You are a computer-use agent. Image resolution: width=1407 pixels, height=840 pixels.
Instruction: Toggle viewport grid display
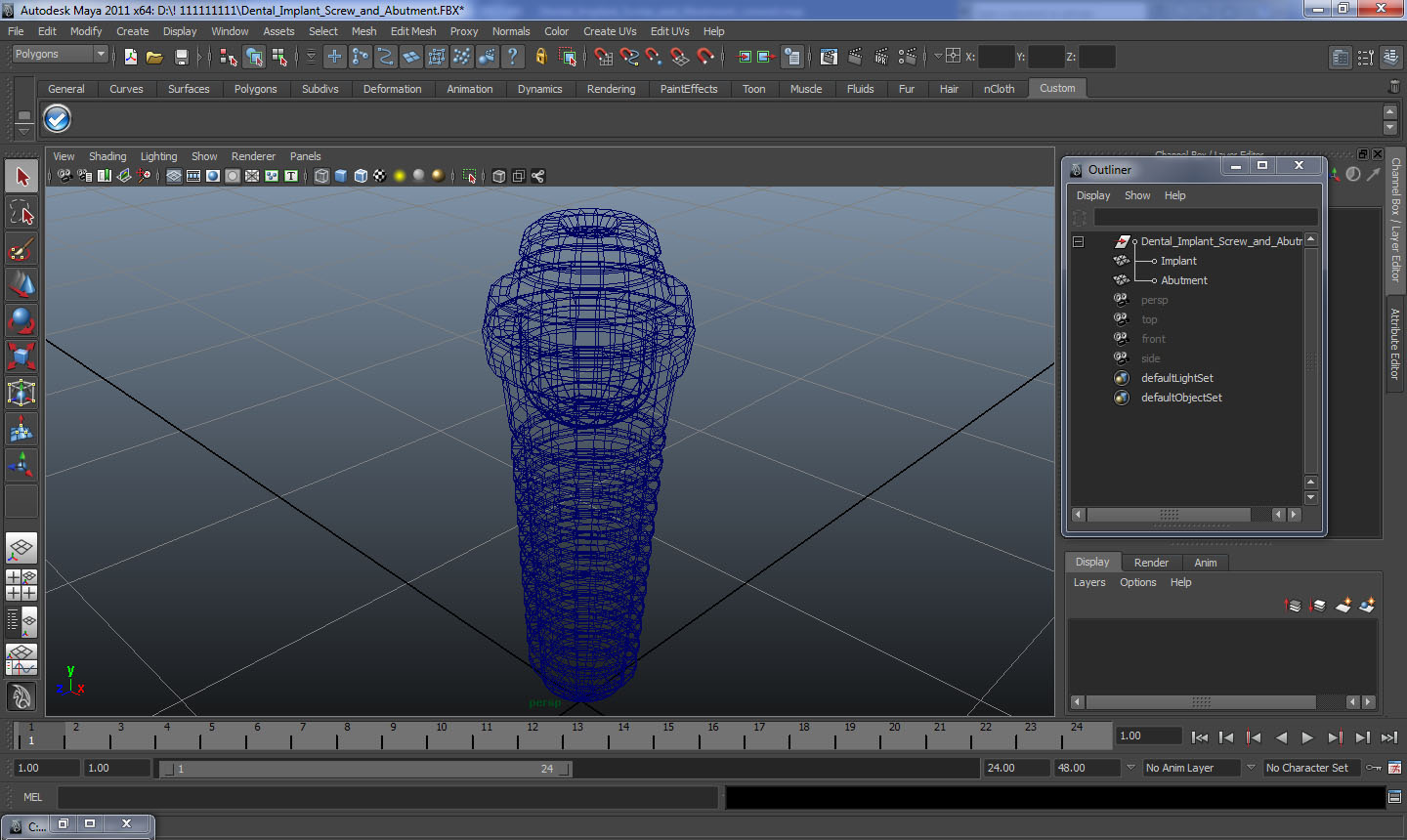point(173,176)
